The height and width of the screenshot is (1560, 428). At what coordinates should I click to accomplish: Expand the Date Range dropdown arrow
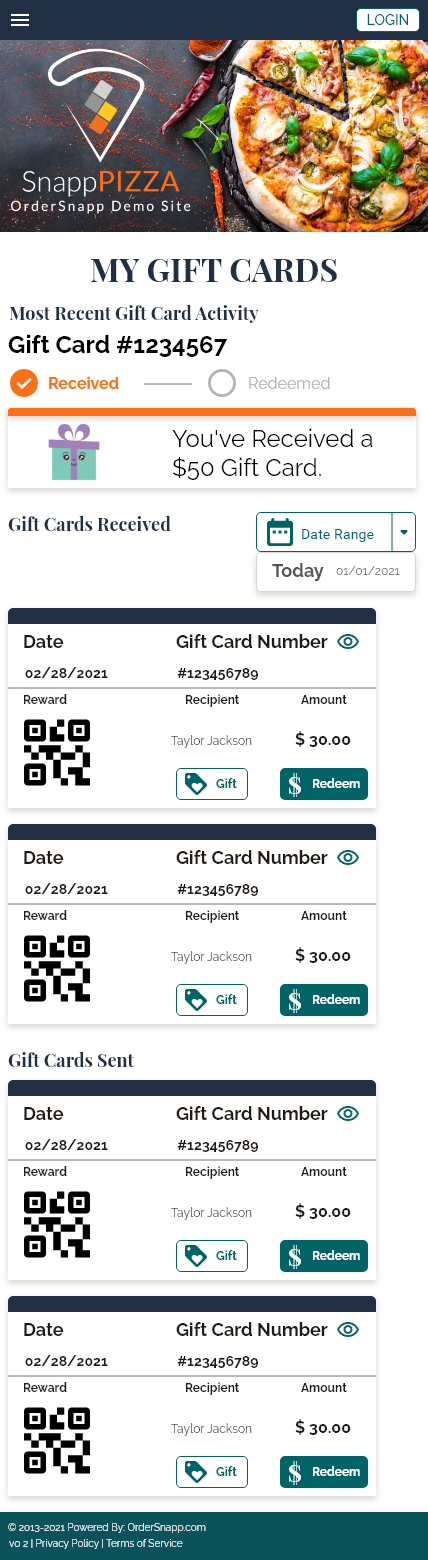[404, 533]
